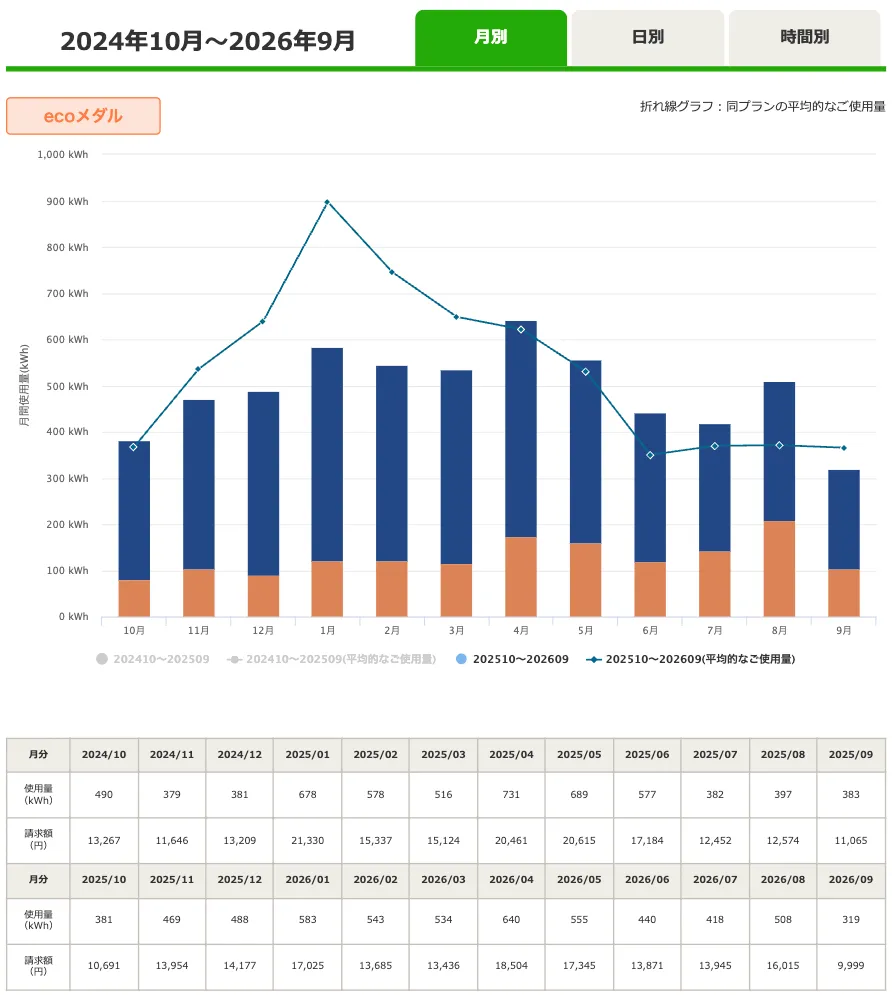The image size is (892, 995).
Task: Open the ecoメダル button
Action: [83, 115]
